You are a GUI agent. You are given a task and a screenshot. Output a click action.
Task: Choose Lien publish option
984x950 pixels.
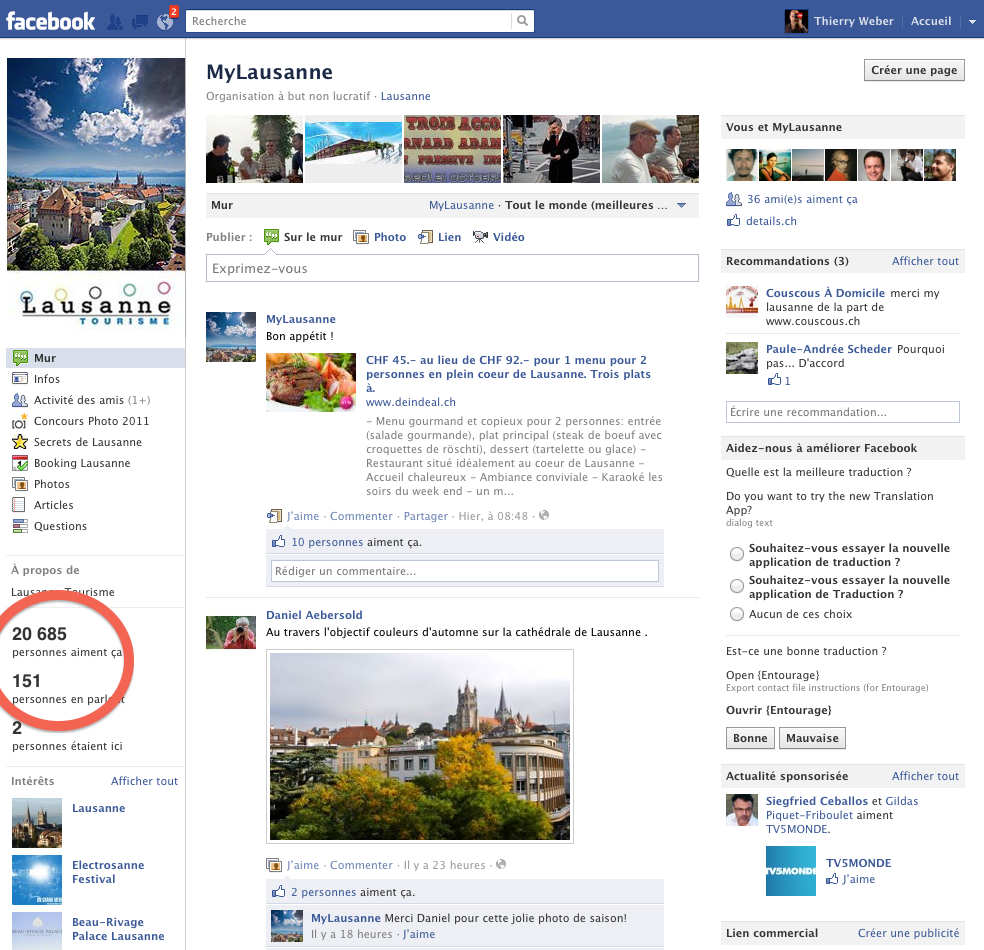(x=440, y=237)
